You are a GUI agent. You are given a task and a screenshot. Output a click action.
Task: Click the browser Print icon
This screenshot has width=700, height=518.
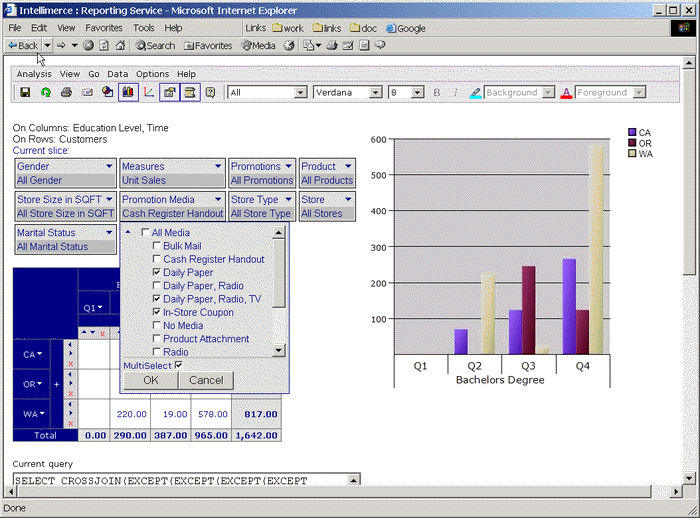click(332, 45)
